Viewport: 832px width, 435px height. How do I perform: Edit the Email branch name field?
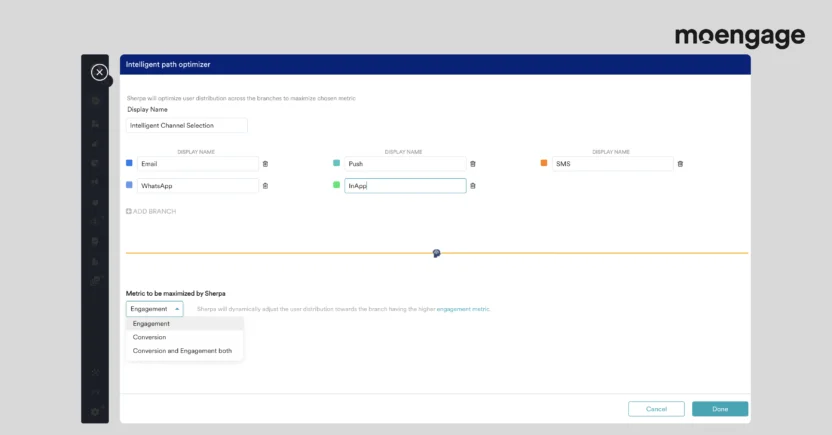pos(198,164)
